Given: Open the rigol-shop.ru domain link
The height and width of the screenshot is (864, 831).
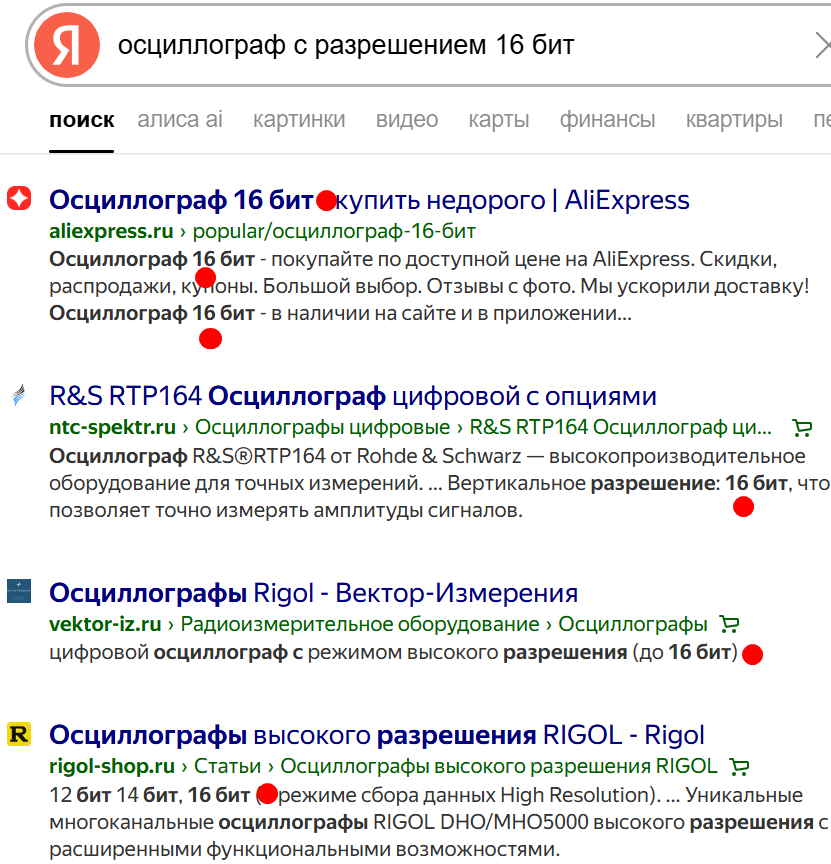Looking at the screenshot, I should click(112, 766).
